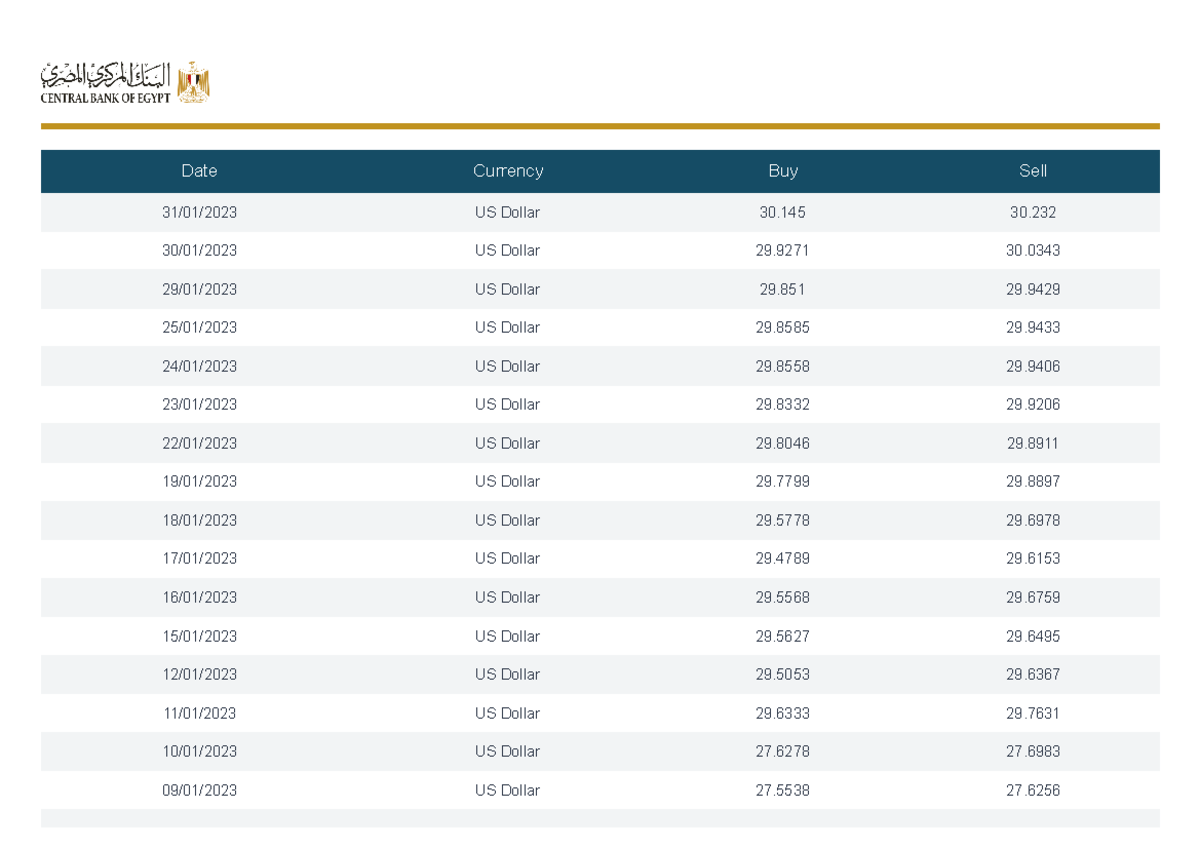Select the Buy column header
The image size is (1200, 848).
[783, 171]
